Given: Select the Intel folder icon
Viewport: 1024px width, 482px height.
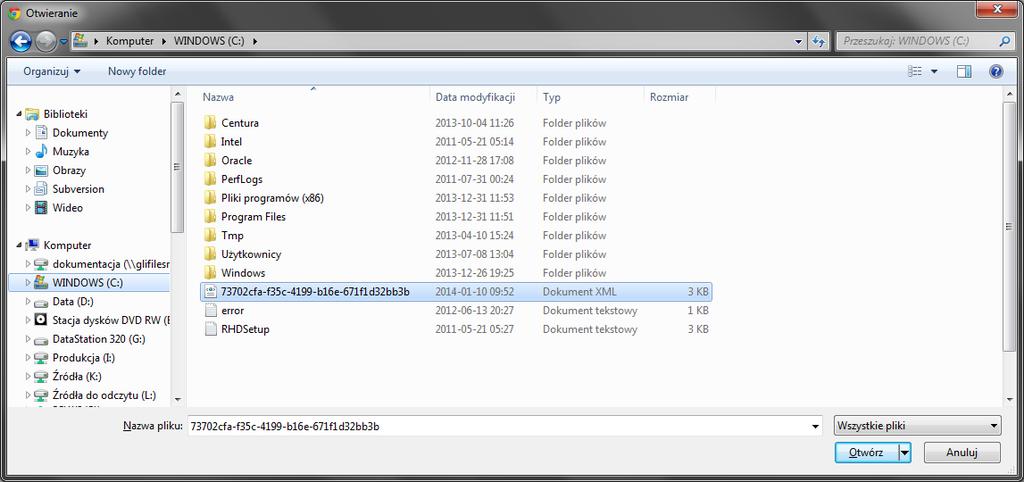Looking at the screenshot, I should click(x=210, y=142).
